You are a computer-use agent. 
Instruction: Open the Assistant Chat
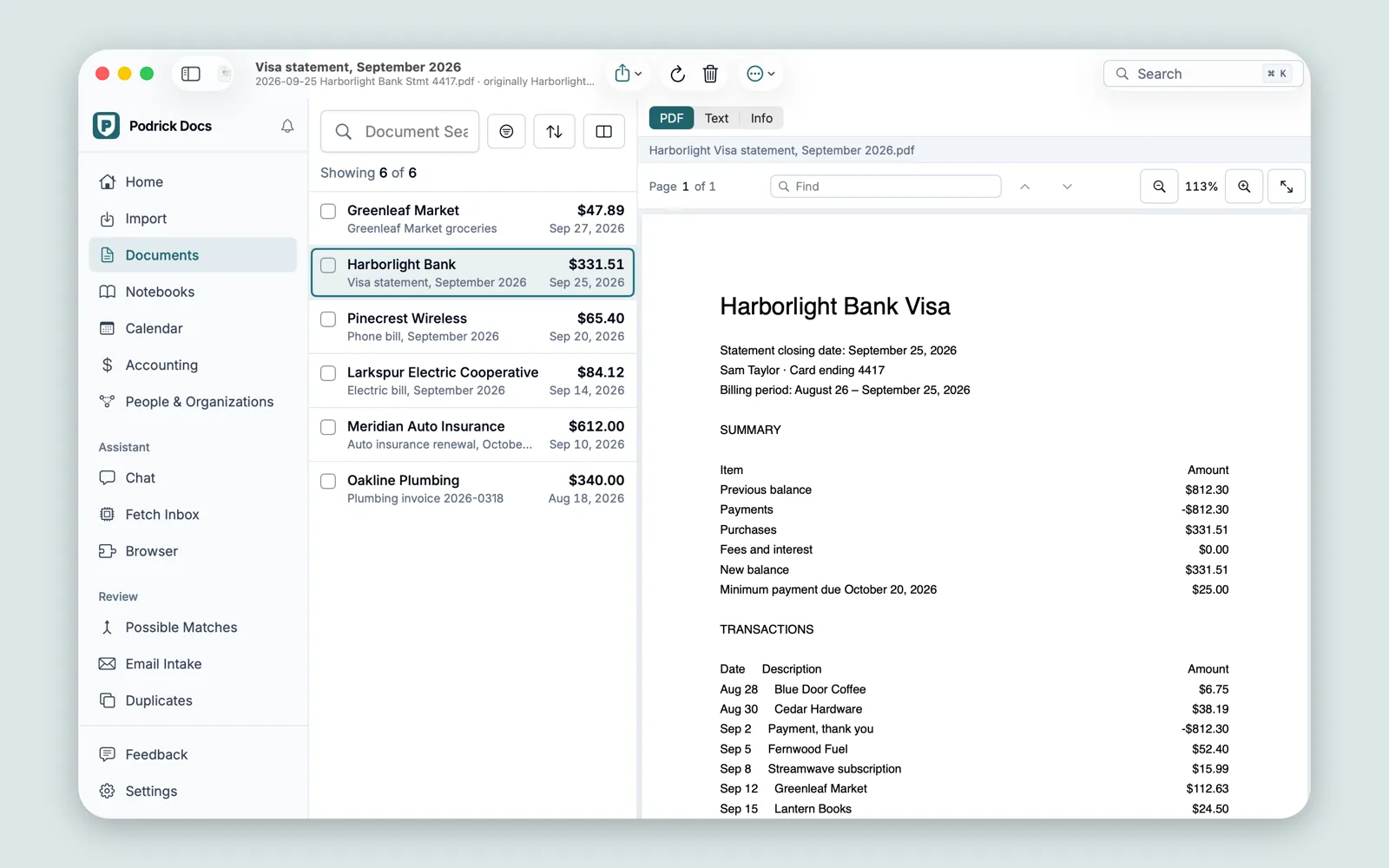tap(193, 478)
